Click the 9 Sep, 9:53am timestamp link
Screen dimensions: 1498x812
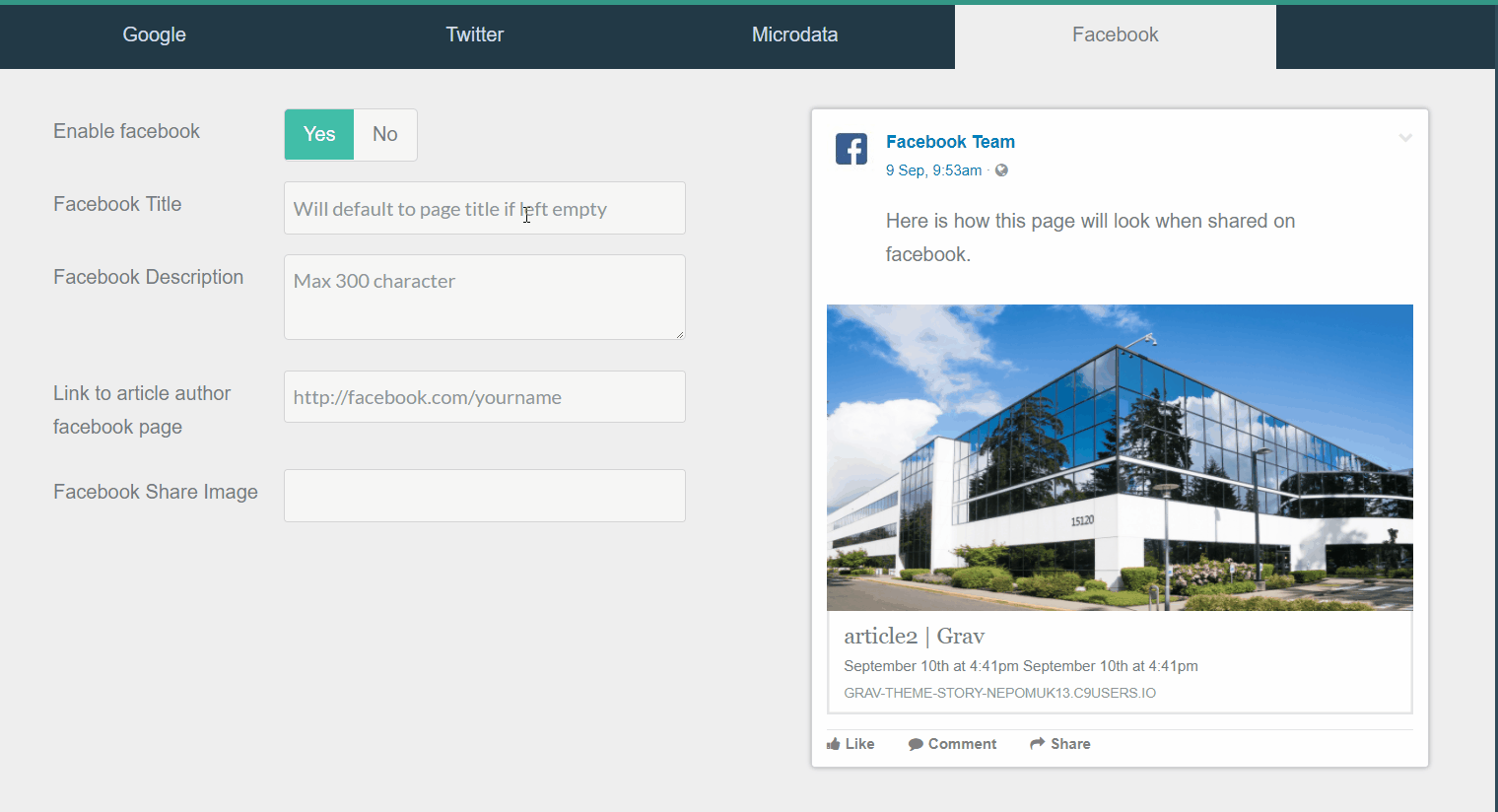pos(933,170)
